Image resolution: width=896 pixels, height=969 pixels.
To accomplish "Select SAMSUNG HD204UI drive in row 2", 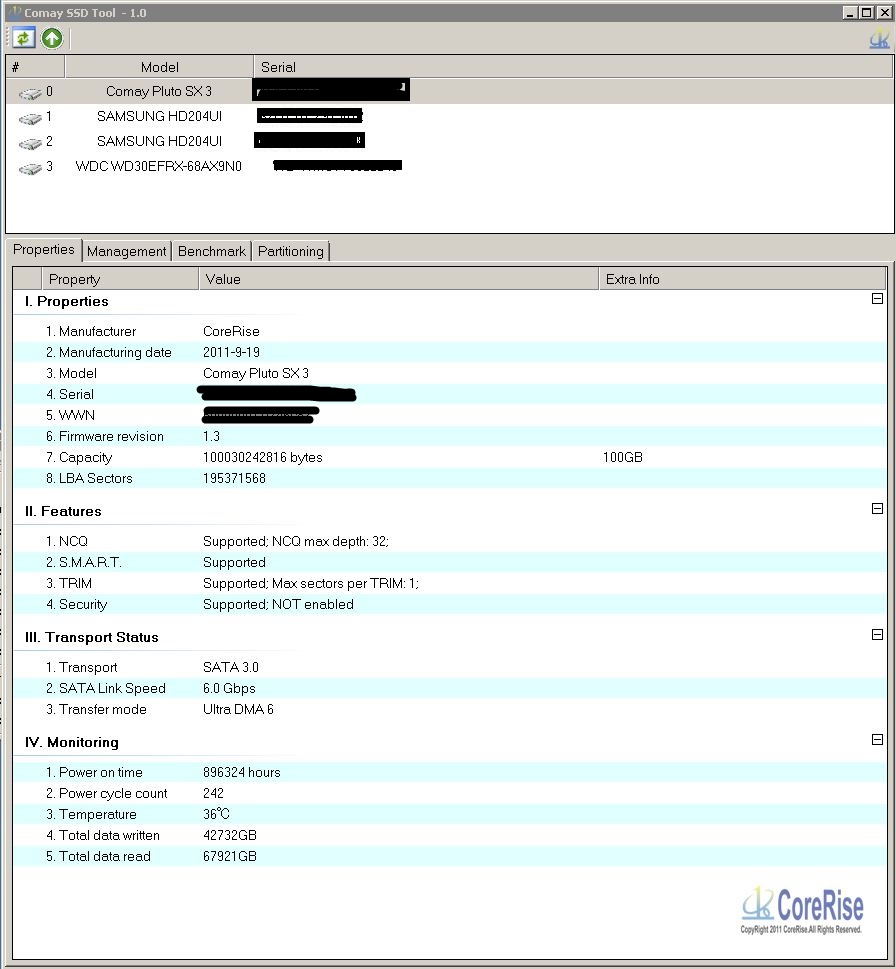I will coord(449,141).
